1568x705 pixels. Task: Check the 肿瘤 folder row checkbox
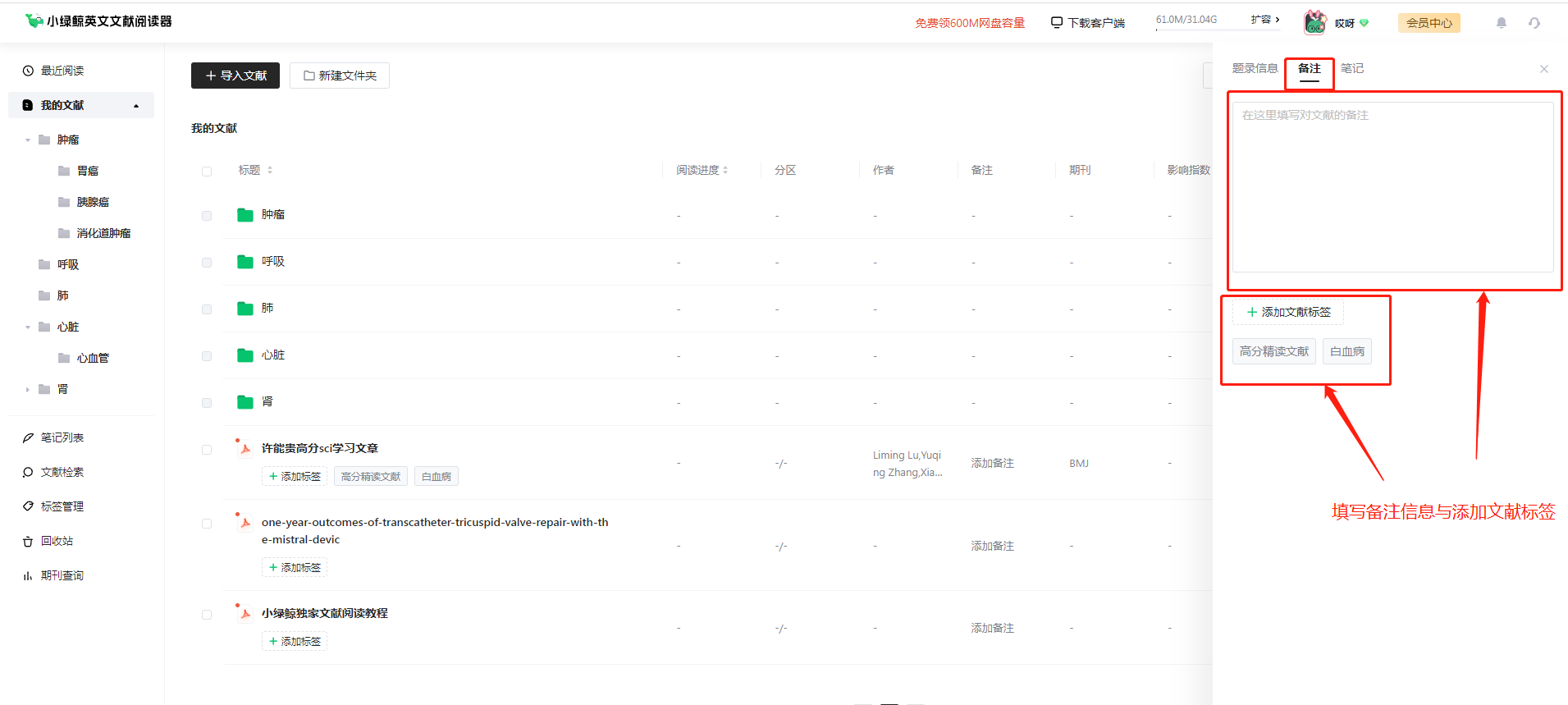[207, 216]
